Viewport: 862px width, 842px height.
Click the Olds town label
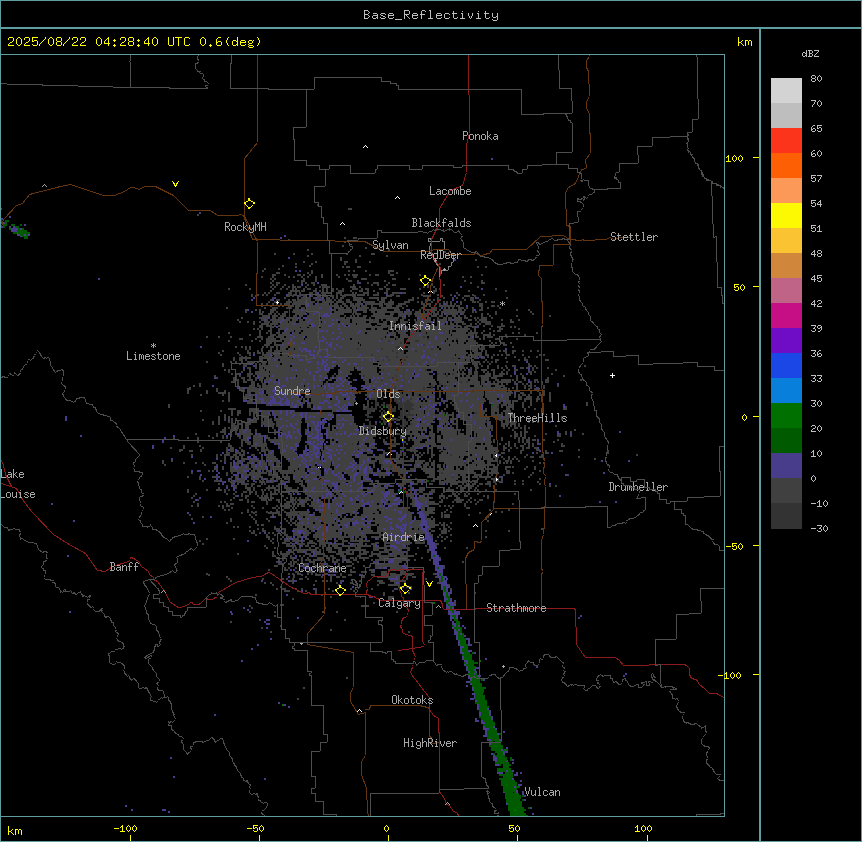[388, 394]
